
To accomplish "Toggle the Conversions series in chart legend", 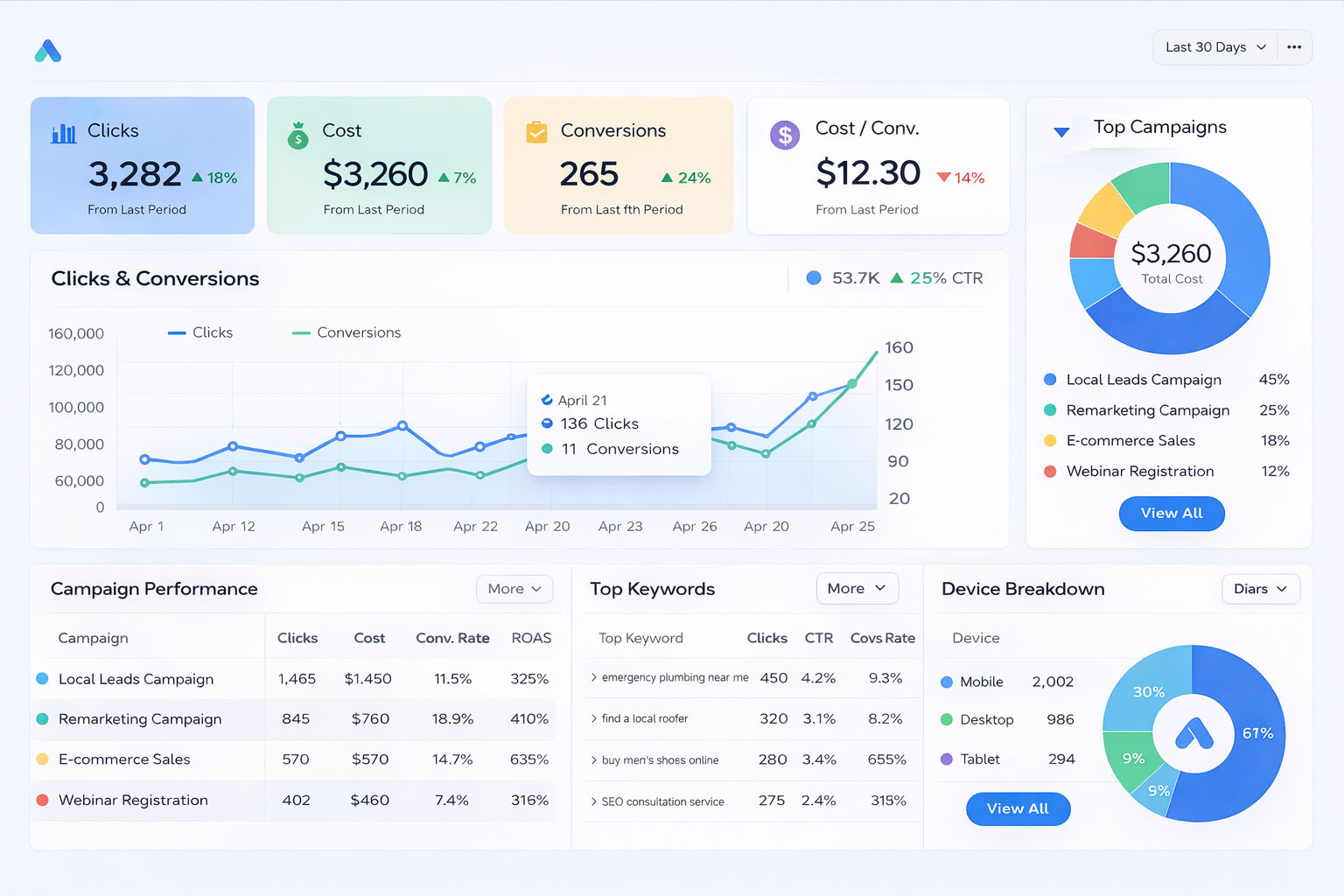I will tap(346, 332).
